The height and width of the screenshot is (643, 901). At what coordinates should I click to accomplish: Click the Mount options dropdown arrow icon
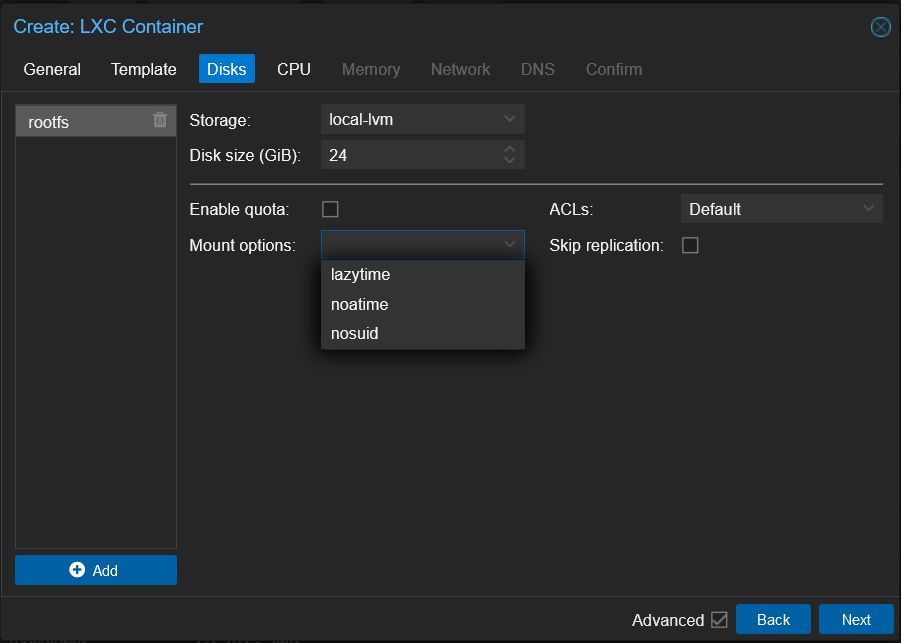click(x=509, y=244)
